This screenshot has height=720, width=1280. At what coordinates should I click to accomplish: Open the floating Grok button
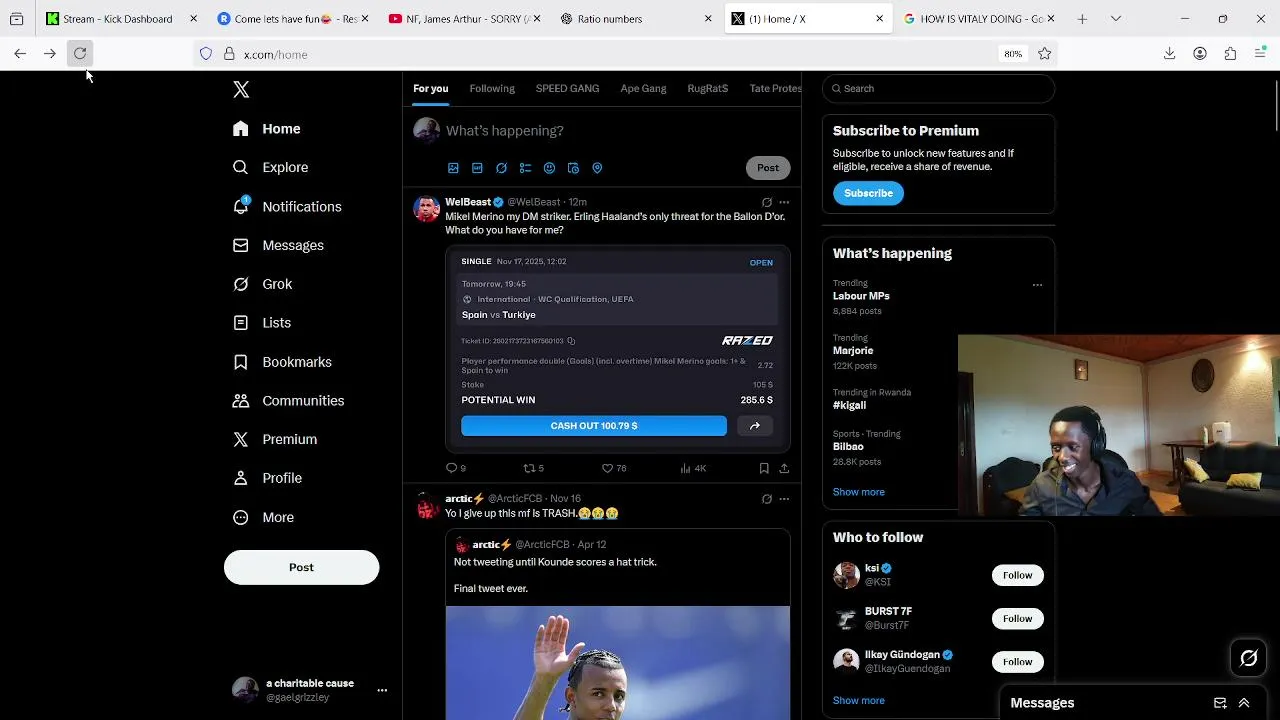1249,658
